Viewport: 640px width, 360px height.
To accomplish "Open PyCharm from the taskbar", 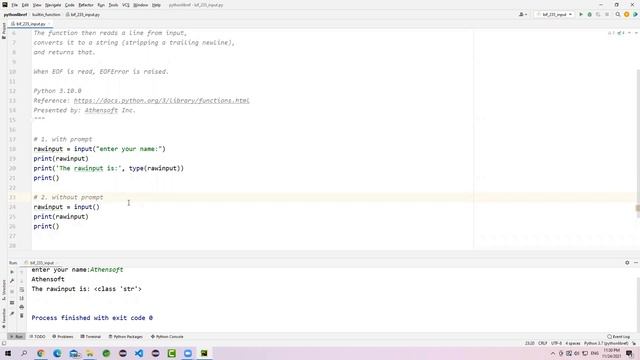I will point(204,353).
